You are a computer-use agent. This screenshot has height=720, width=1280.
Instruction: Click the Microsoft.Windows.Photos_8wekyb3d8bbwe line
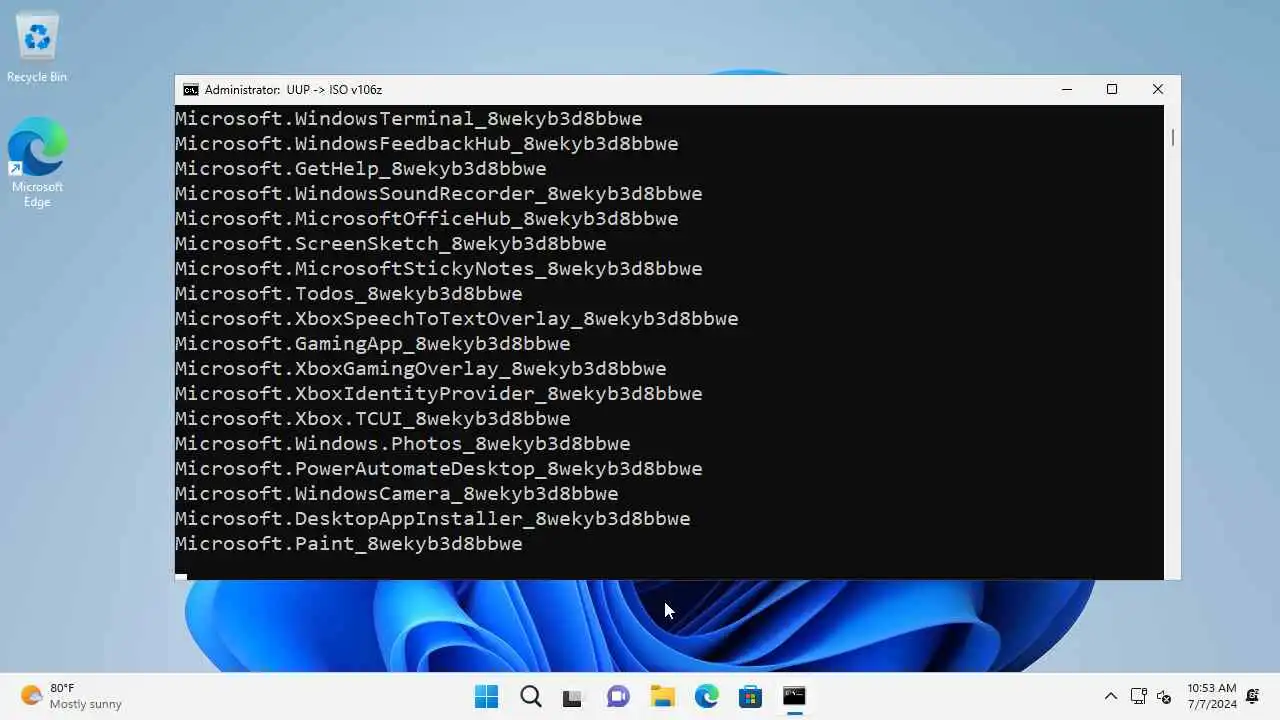click(x=403, y=444)
